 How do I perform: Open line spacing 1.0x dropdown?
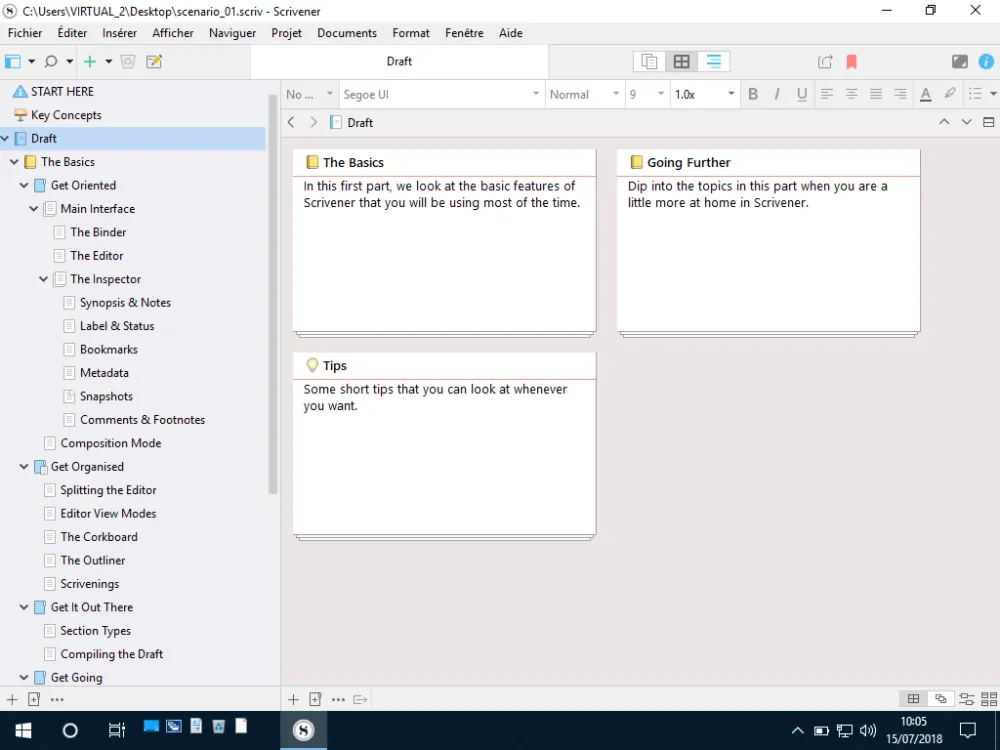705,94
